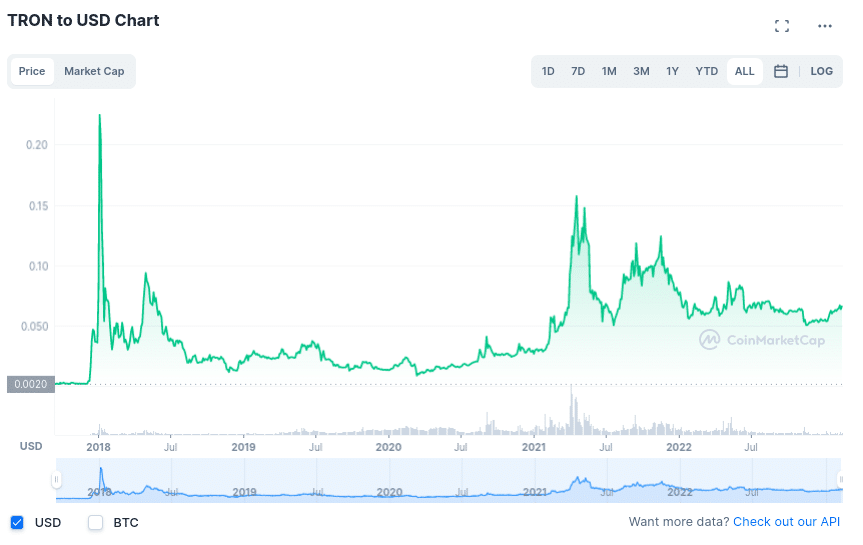Screen dimensions: 863x545
Task: Open the fullscreen chart view icon
Action: 782,26
